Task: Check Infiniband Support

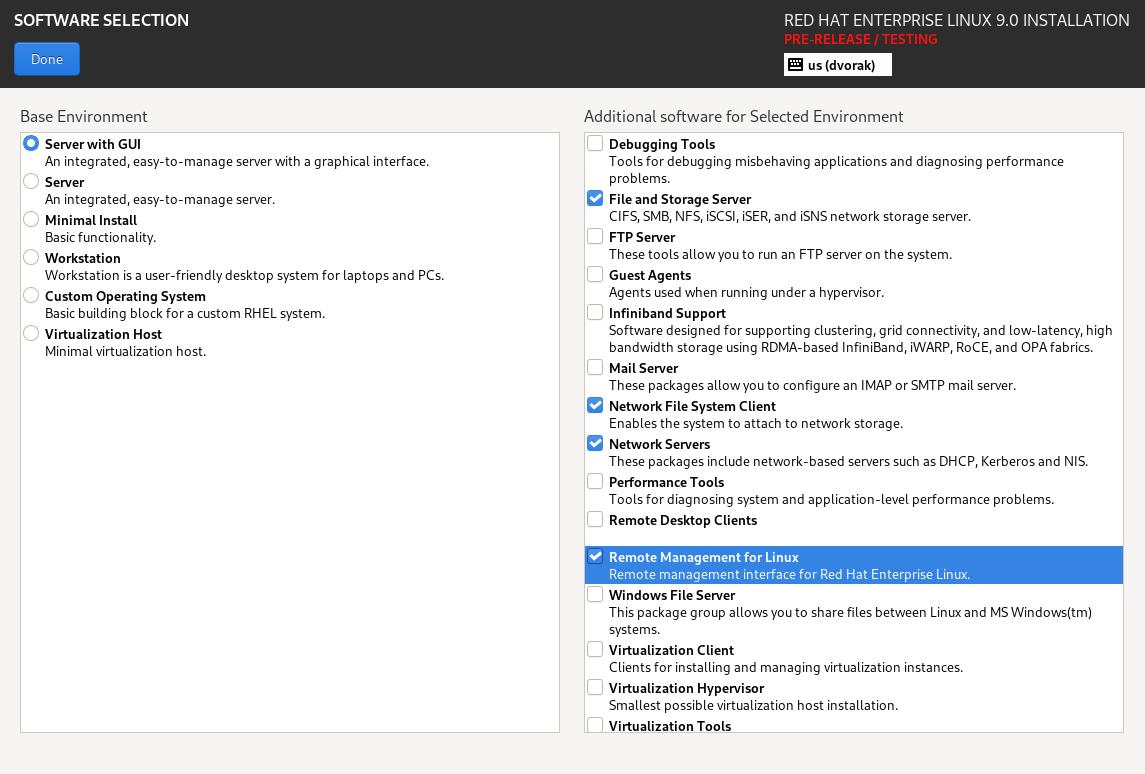Action: pos(595,312)
